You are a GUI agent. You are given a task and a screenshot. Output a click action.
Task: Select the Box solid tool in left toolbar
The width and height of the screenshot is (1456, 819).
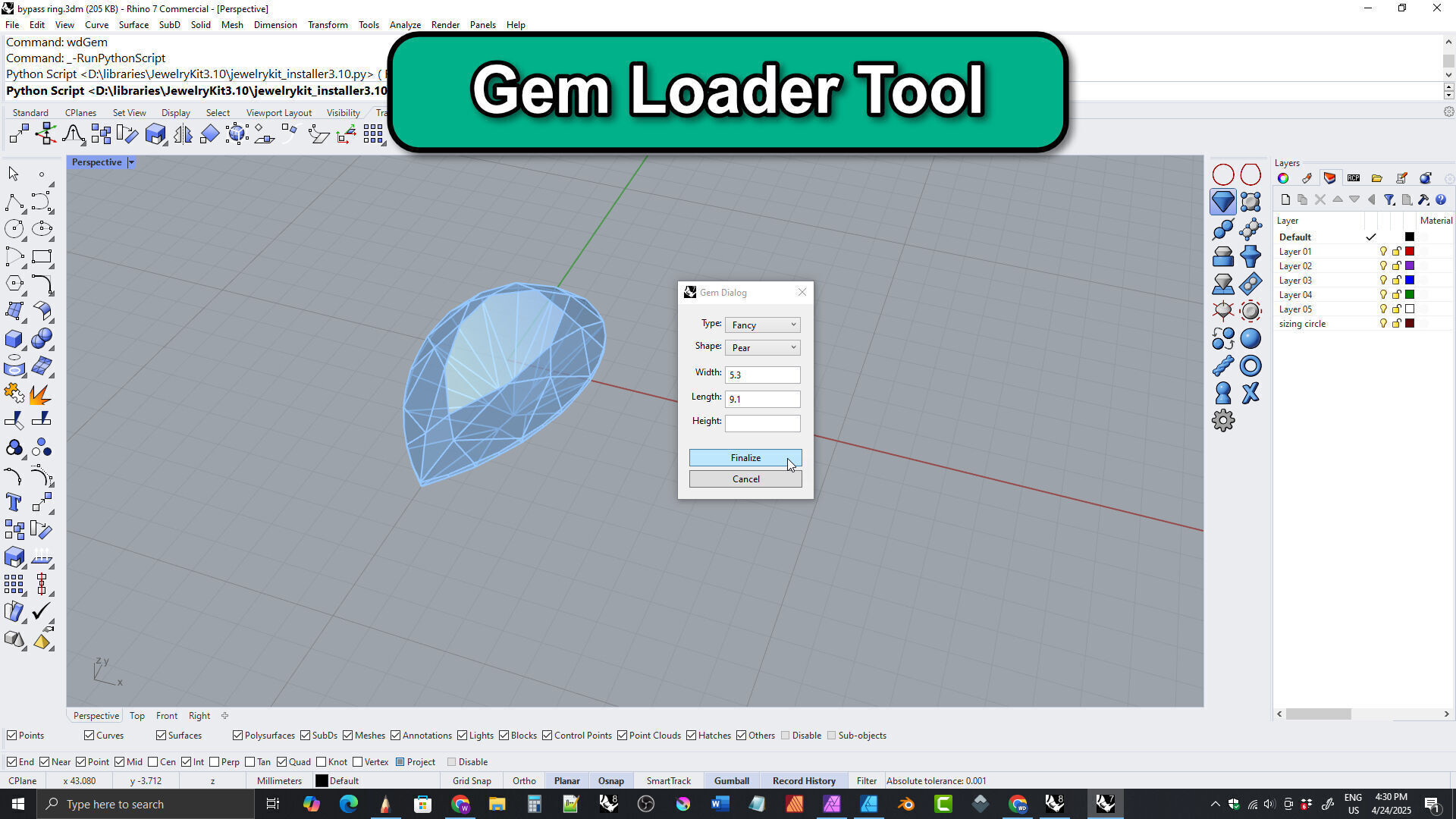14,339
